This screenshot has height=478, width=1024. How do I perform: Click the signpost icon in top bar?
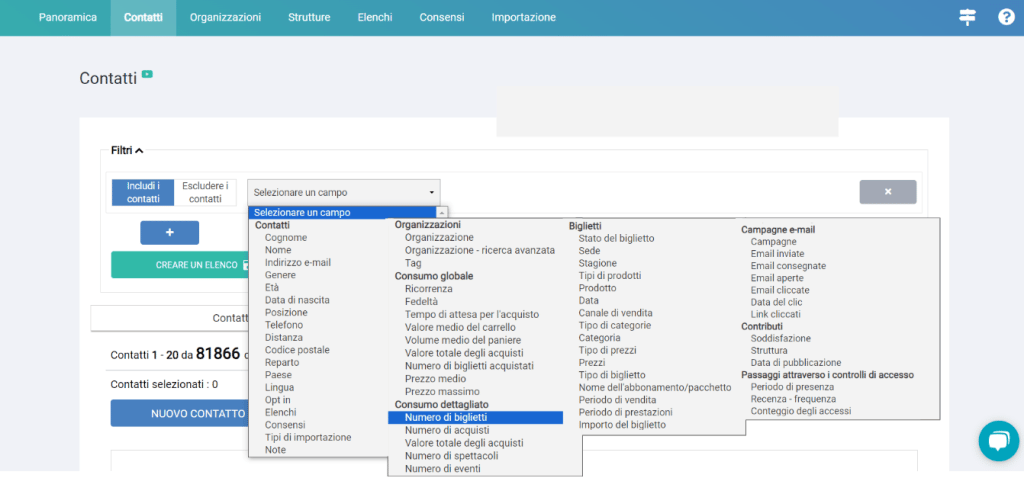pos(967,17)
